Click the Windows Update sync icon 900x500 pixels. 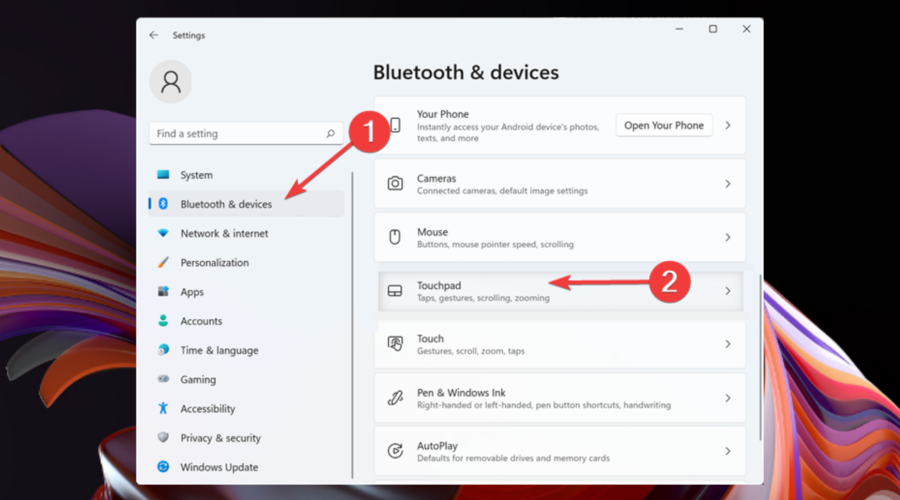(163, 467)
